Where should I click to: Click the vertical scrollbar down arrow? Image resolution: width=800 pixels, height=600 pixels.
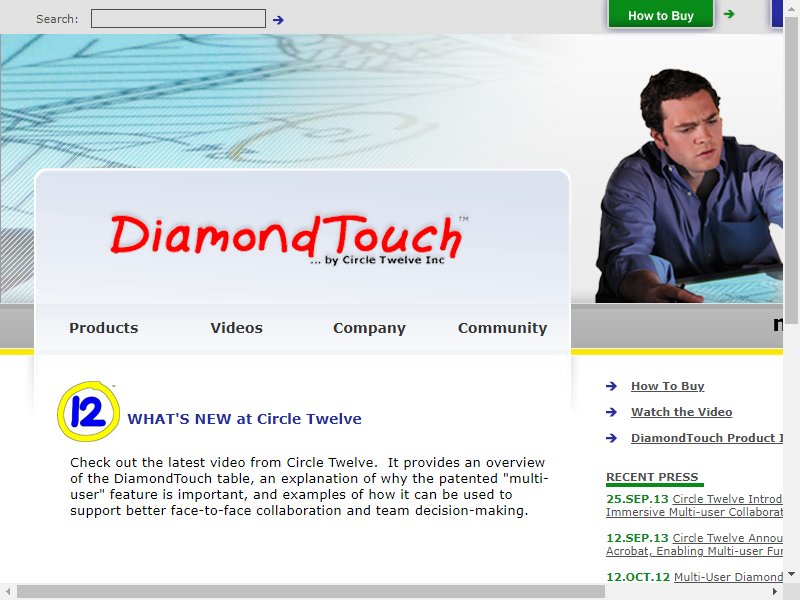click(791, 574)
